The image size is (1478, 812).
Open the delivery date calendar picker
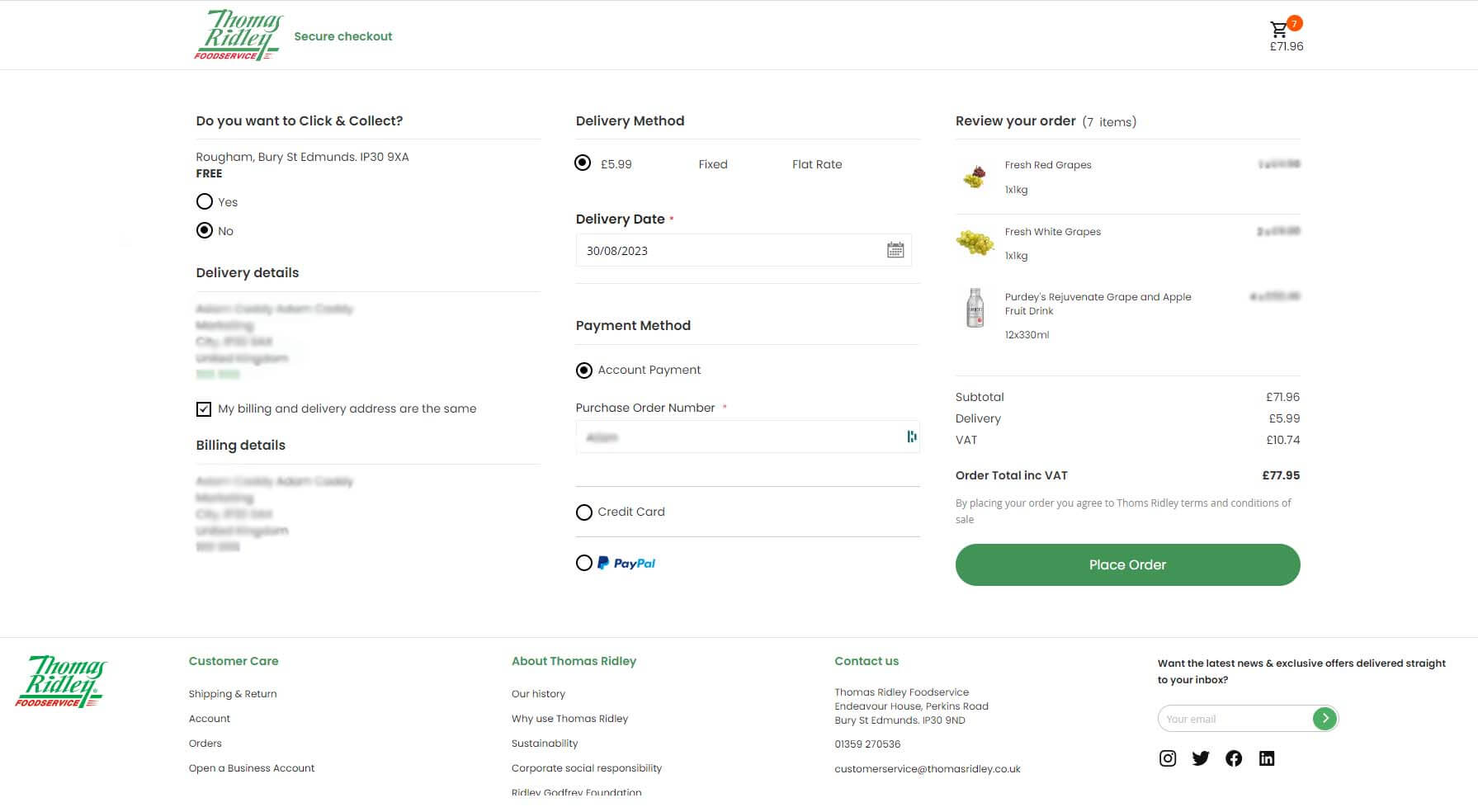[895, 250]
